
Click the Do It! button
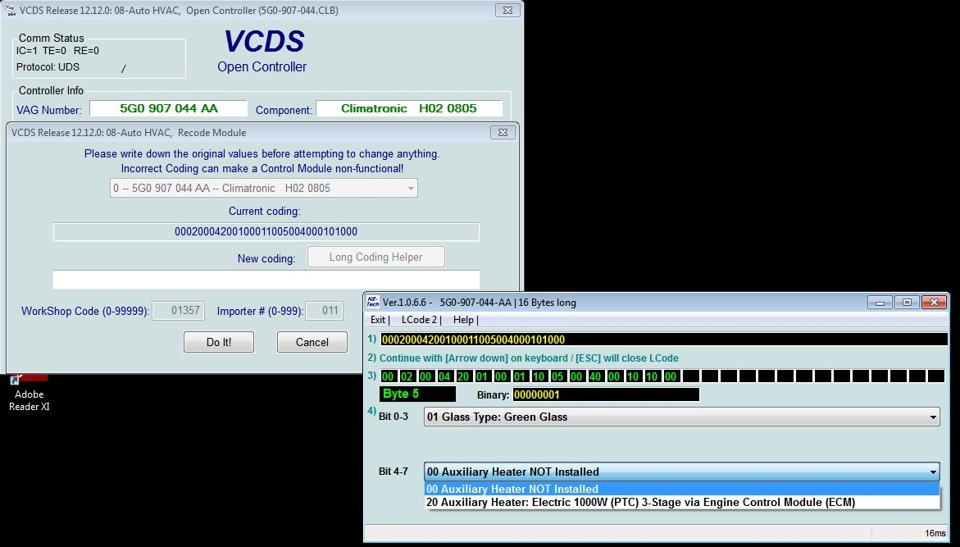click(219, 342)
